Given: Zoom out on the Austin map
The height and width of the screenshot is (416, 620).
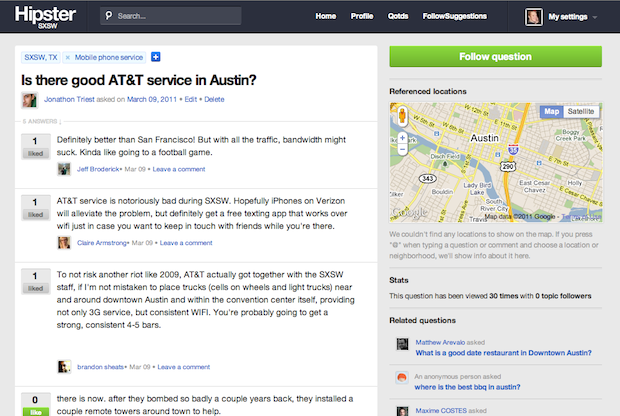Looking at the screenshot, I should tap(402, 150).
